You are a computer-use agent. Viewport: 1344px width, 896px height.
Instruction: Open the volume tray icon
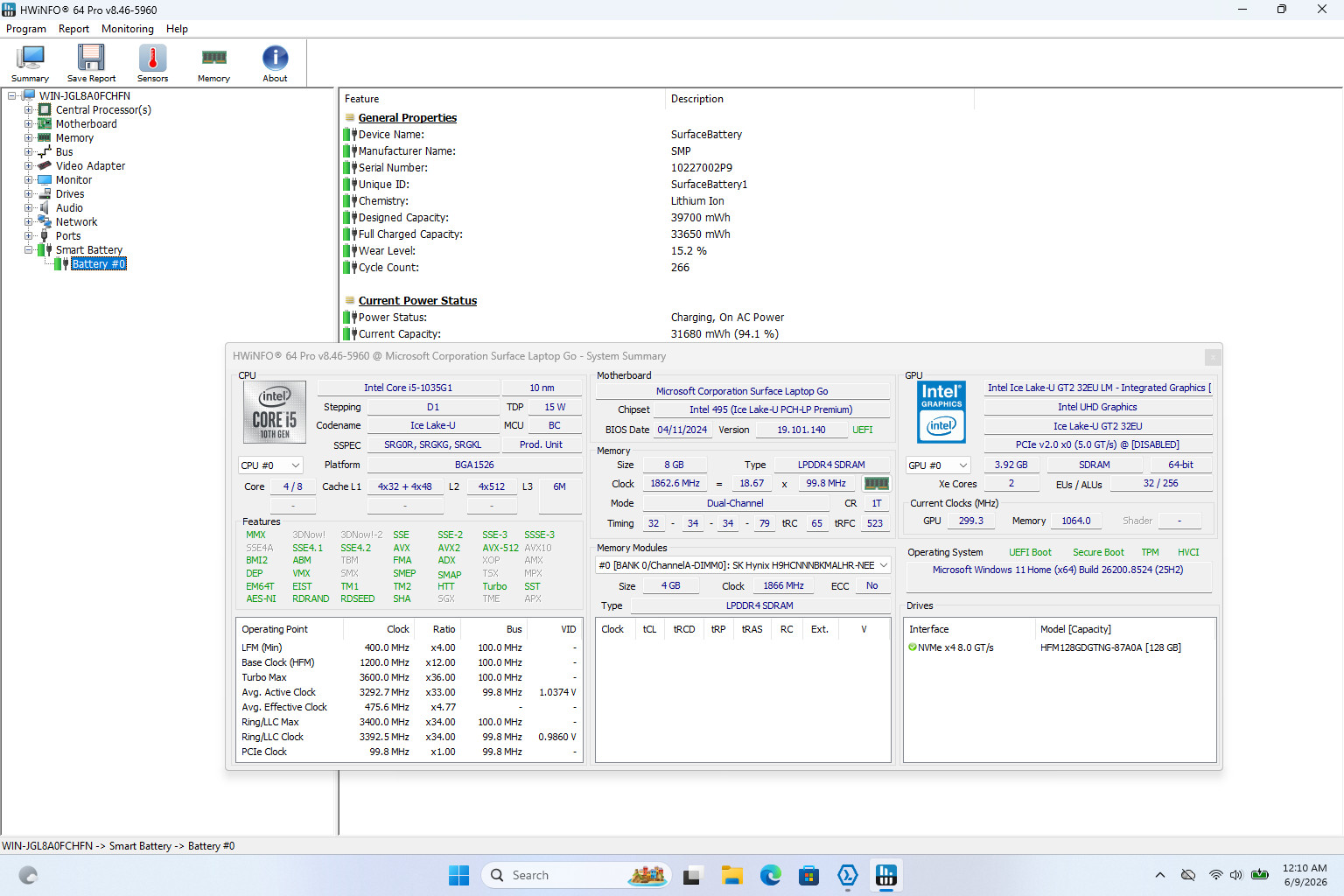[x=1235, y=875]
